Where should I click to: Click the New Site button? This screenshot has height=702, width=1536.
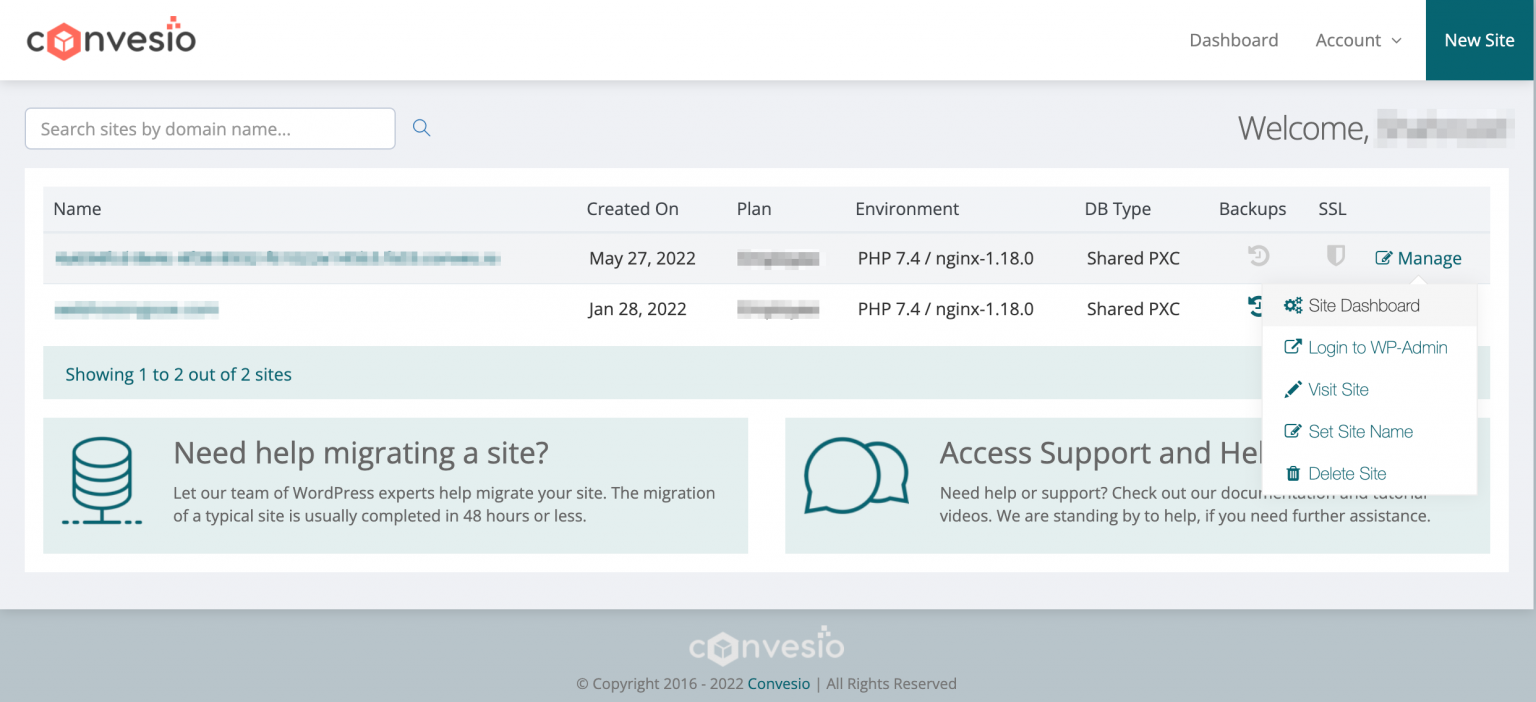tap(1479, 40)
